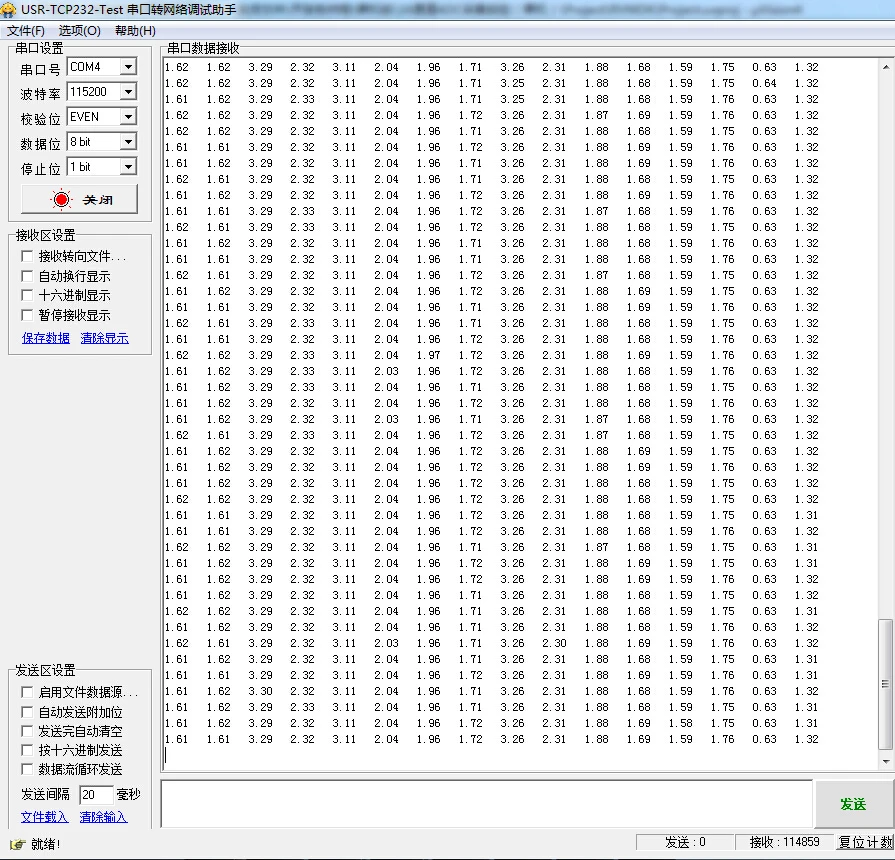The image size is (895, 860).
Task: Enable 按十六进制发送 checkbox
Action: click(x=27, y=750)
